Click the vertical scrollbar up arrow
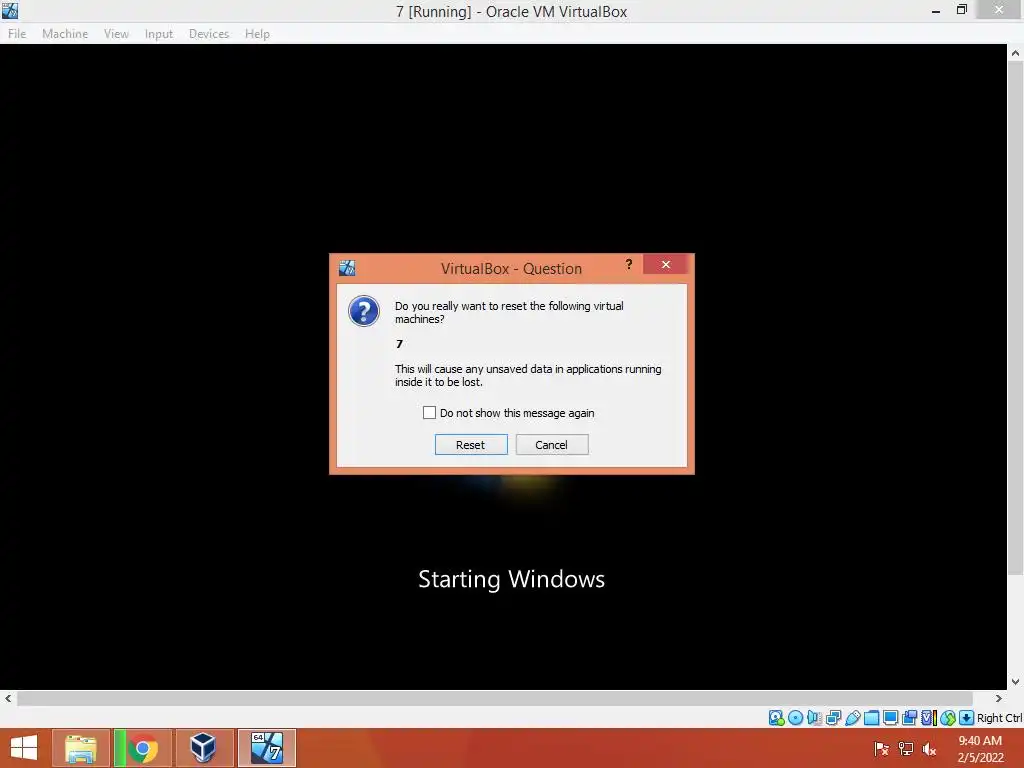 pyautogui.click(x=1016, y=53)
